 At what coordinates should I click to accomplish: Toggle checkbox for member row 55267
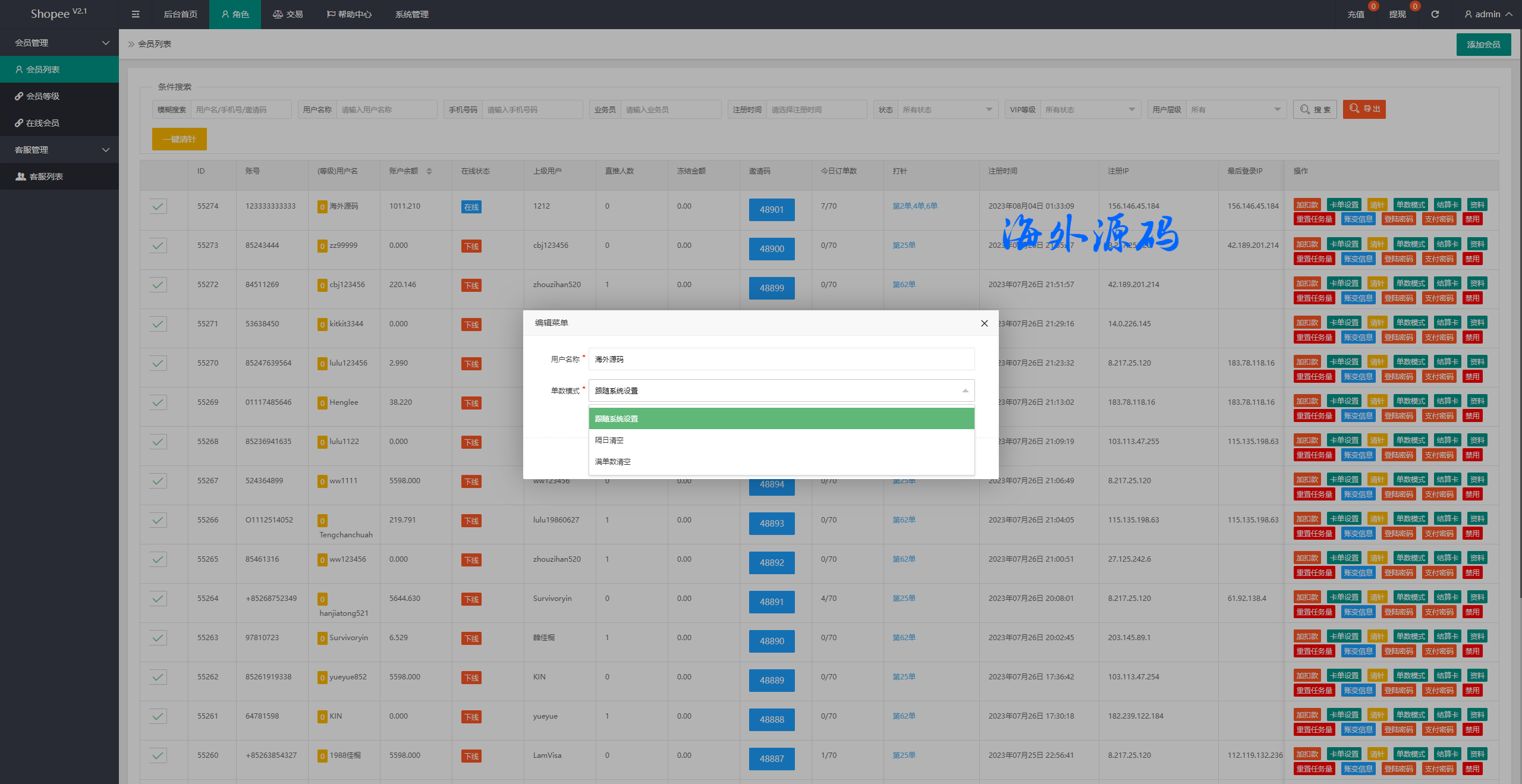click(158, 481)
